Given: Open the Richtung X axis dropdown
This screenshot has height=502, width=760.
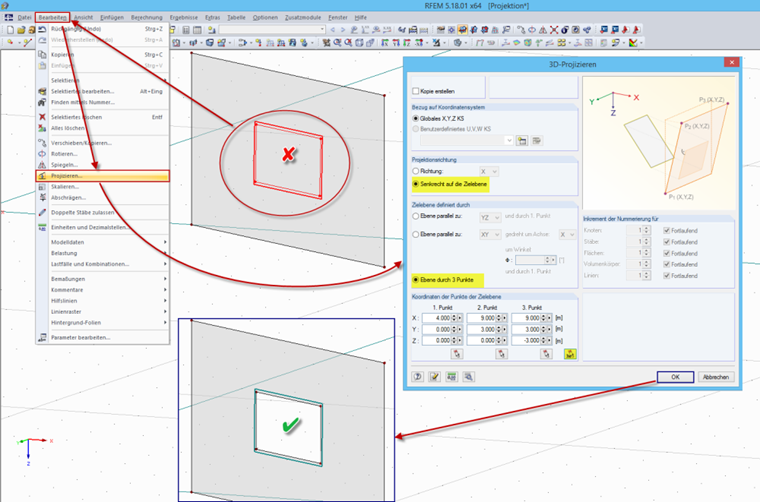Looking at the screenshot, I should 489,172.
